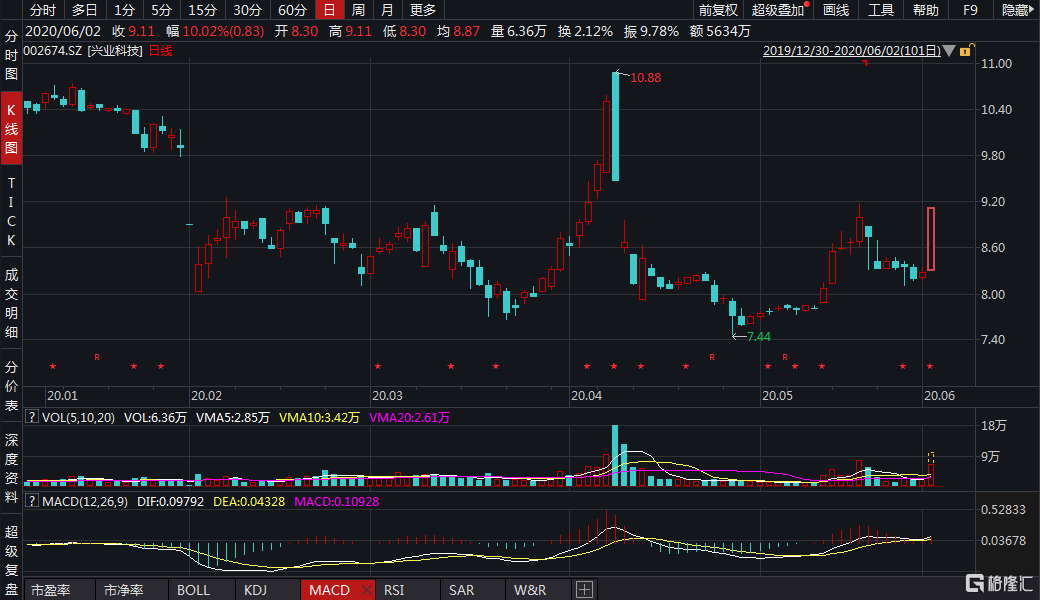This screenshot has height=600, width=1040.
Task: Select the 15分 period tab
Action: (x=202, y=10)
